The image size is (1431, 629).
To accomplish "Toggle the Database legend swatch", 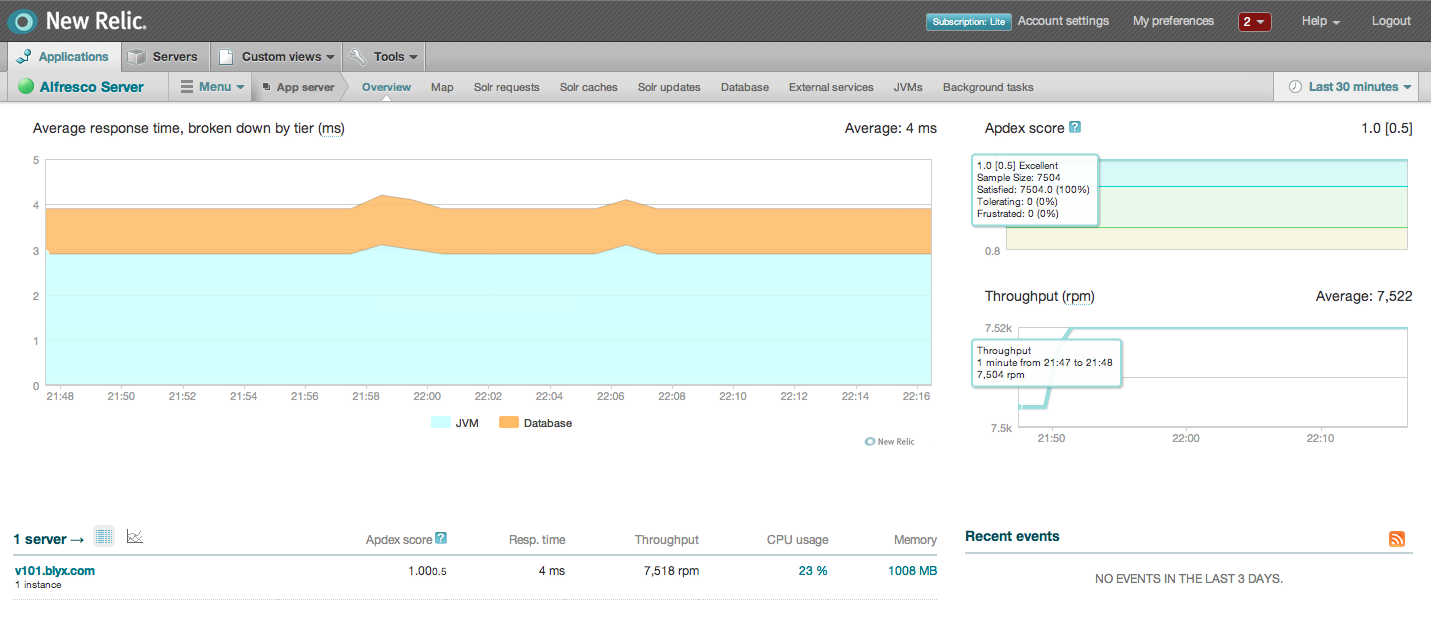I will (509, 423).
